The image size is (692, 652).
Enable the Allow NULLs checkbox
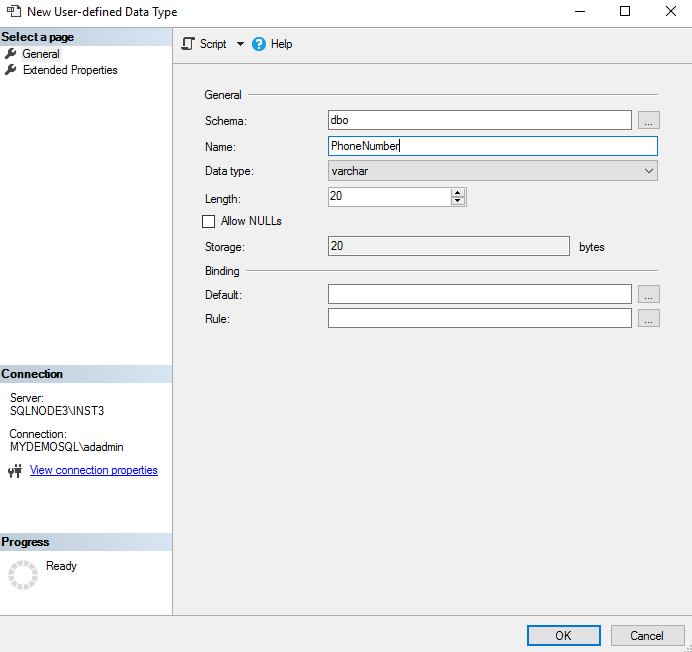click(x=209, y=221)
